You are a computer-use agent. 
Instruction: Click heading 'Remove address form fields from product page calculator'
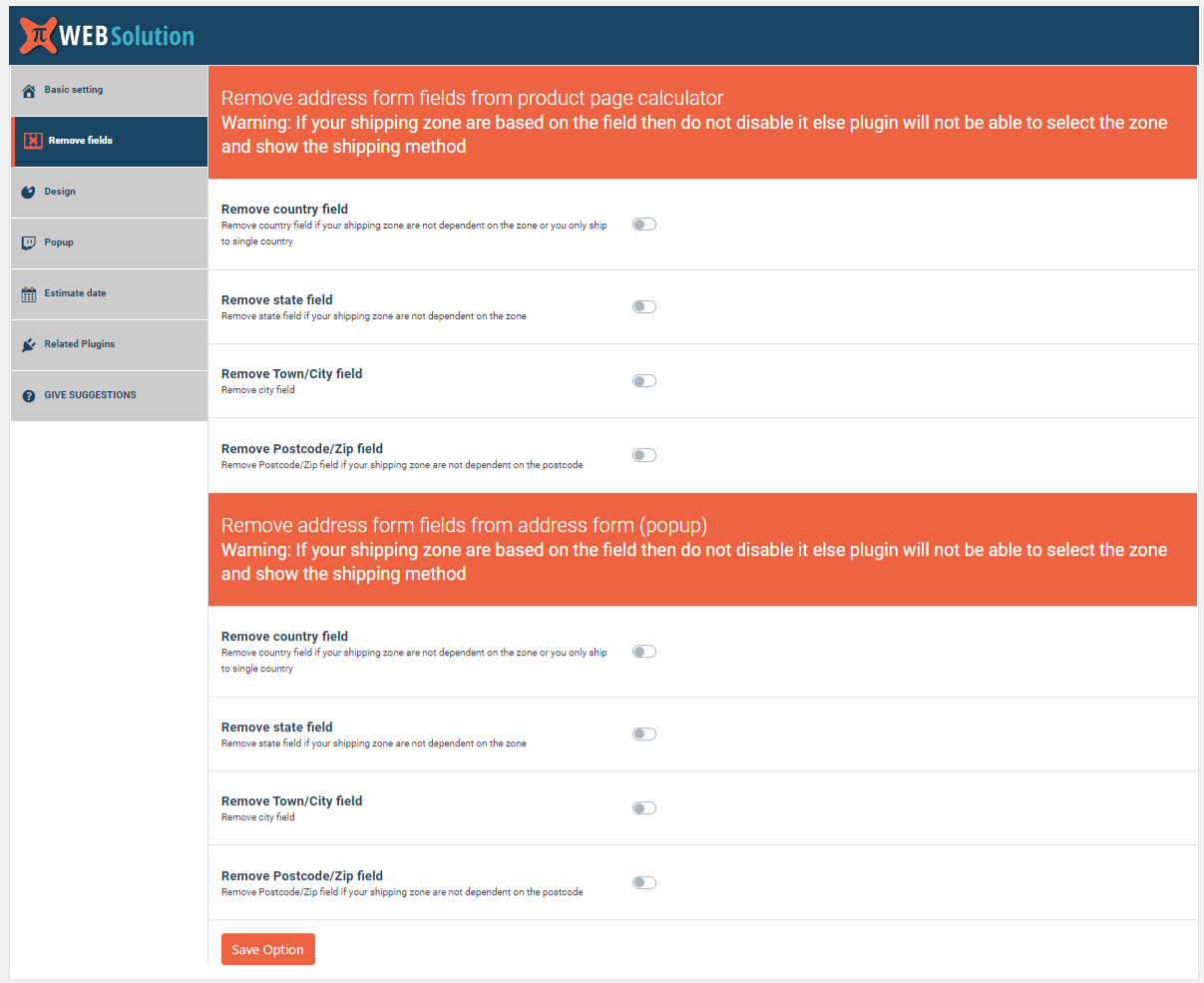(x=472, y=98)
